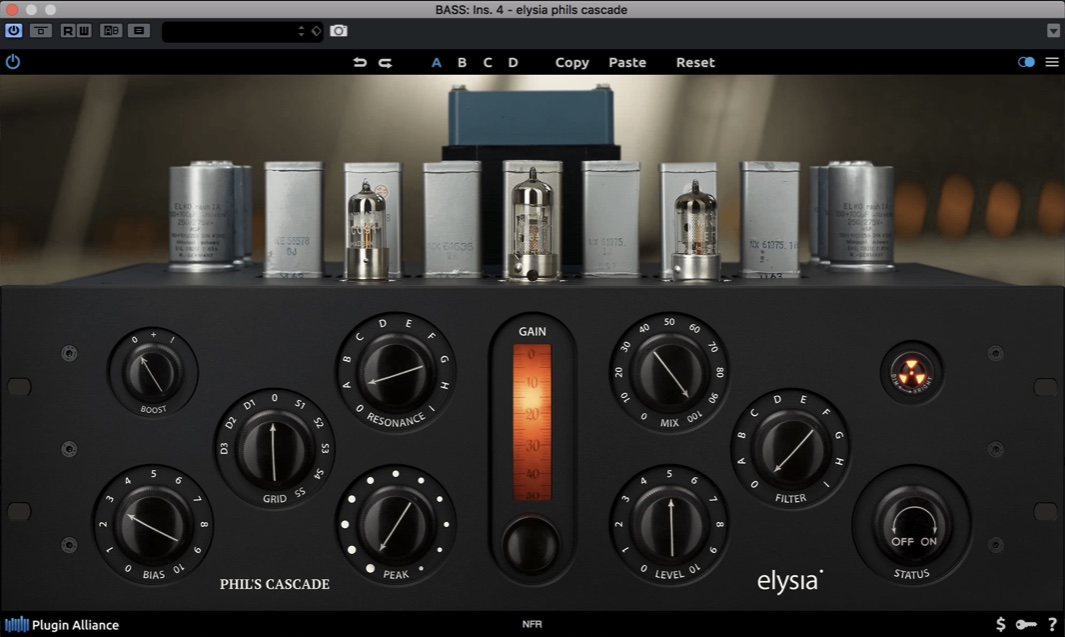
Task: Click the round button below GAIN meter
Action: [x=531, y=545]
